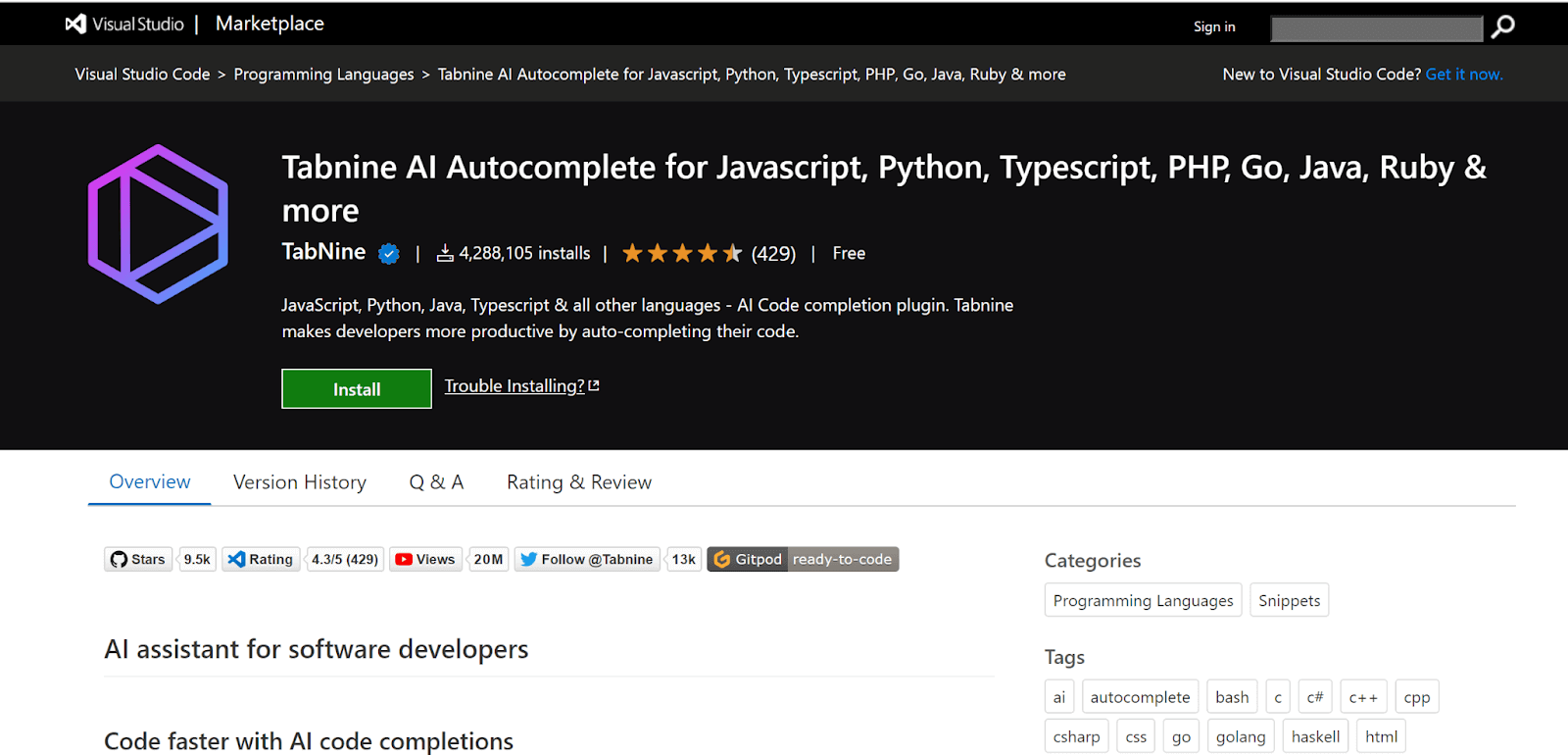Click the Gitpod ready-to-code badge
Image resolution: width=1568 pixels, height=755 pixels.
tap(803, 559)
